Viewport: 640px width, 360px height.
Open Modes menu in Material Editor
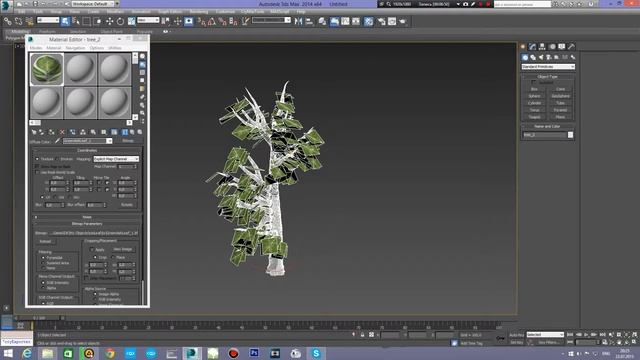[x=36, y=48]
